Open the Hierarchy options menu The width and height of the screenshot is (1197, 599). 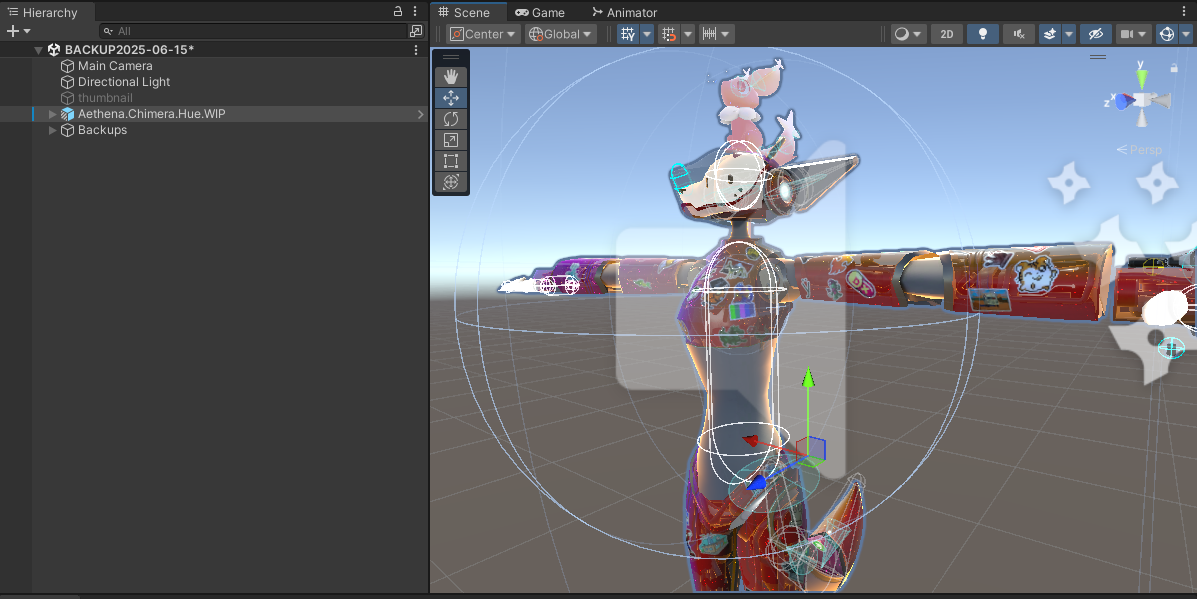coord(415,12)
